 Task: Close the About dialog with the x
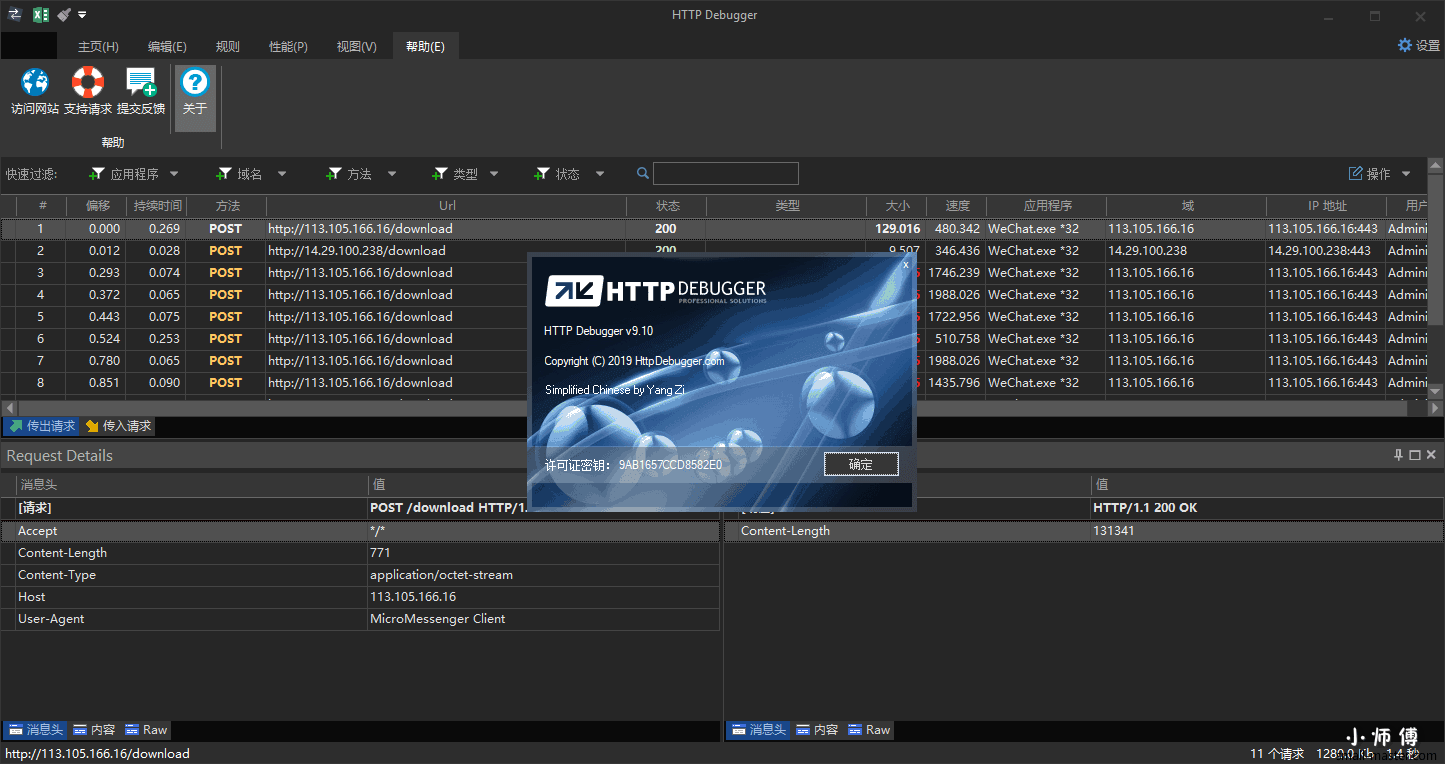pyautogui.click(x=906, y=265)
